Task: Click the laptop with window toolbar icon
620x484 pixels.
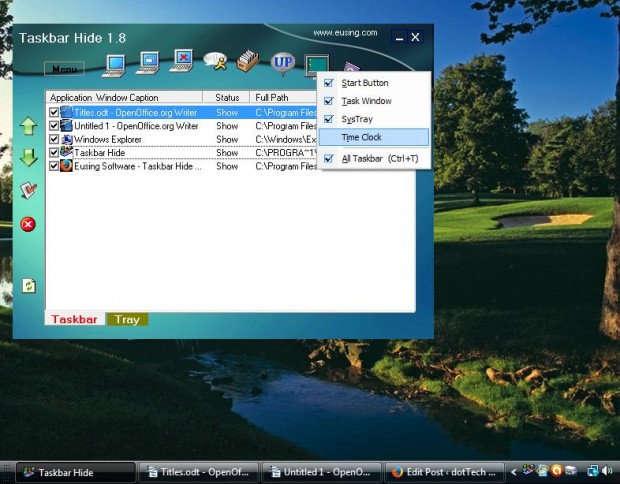Action: click(148, 63)
